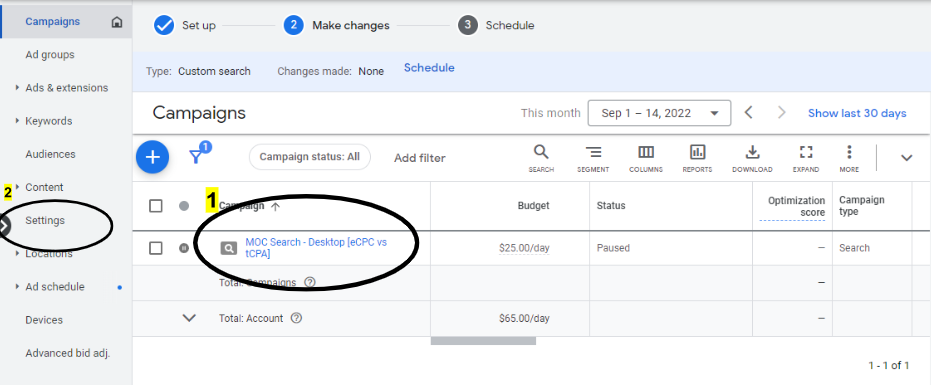The width and height of the screenshot is (931, 385).
Task: Click step 2 Make changes circle
Action: 293,26
